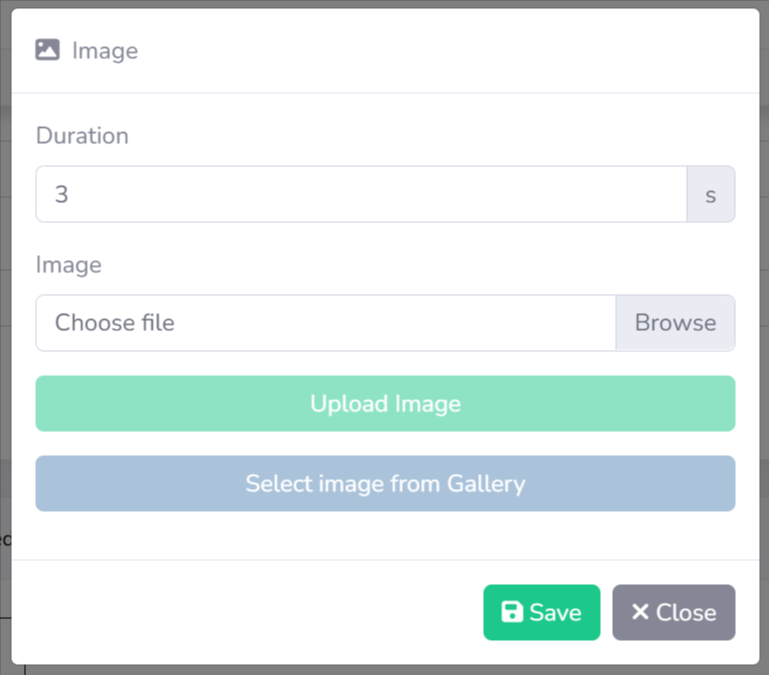Select the value 3 in Duration field

pyautogui.click(x=62, y=194)
